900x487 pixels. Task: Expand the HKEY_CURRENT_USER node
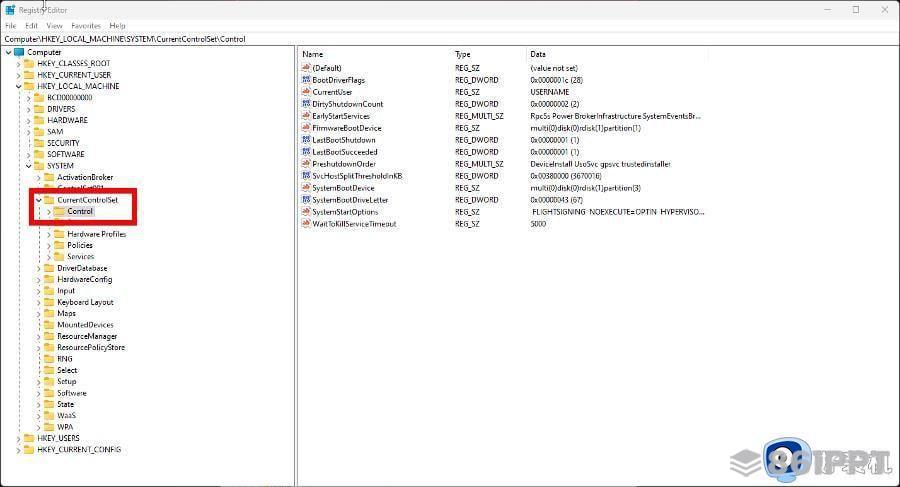[x=18, y=75]
